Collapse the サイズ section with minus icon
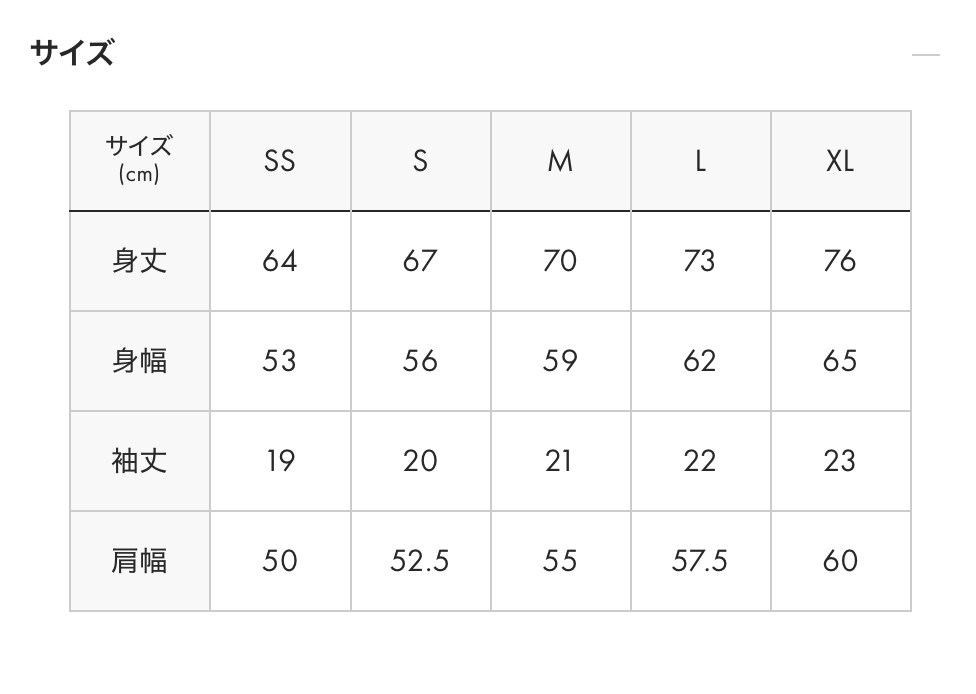This screenshot has height=694, width=976. [926, 55]
